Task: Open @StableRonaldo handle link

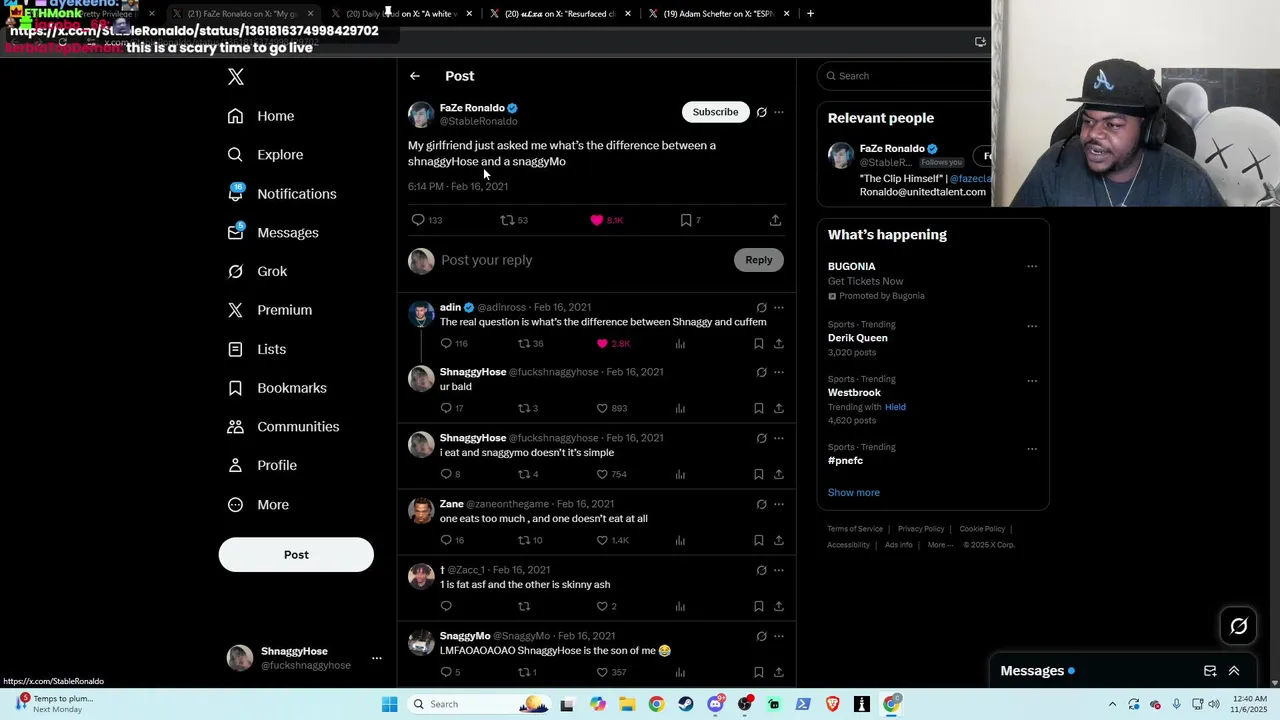Action: coord(479,121)
